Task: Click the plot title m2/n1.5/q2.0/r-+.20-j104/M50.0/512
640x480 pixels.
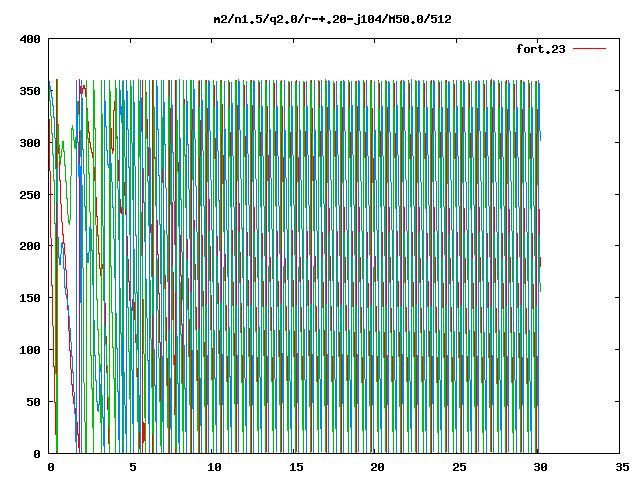Action: (333, 19)
